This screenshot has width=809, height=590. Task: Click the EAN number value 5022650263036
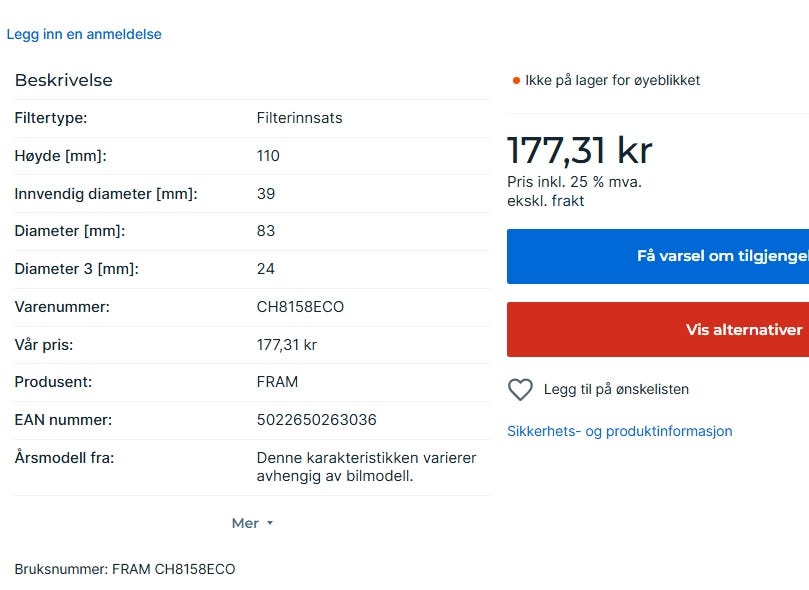click(316, 420)
